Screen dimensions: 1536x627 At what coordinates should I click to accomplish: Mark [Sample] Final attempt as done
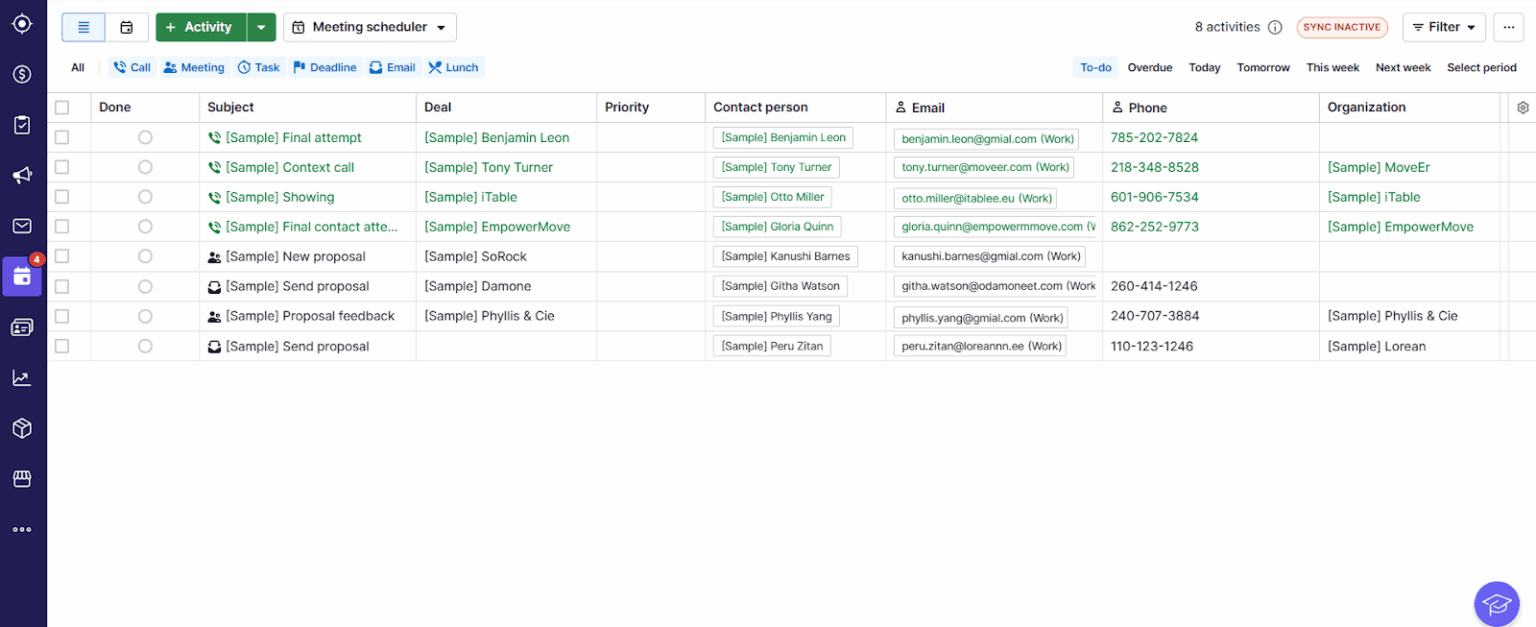tap(145, 137)
